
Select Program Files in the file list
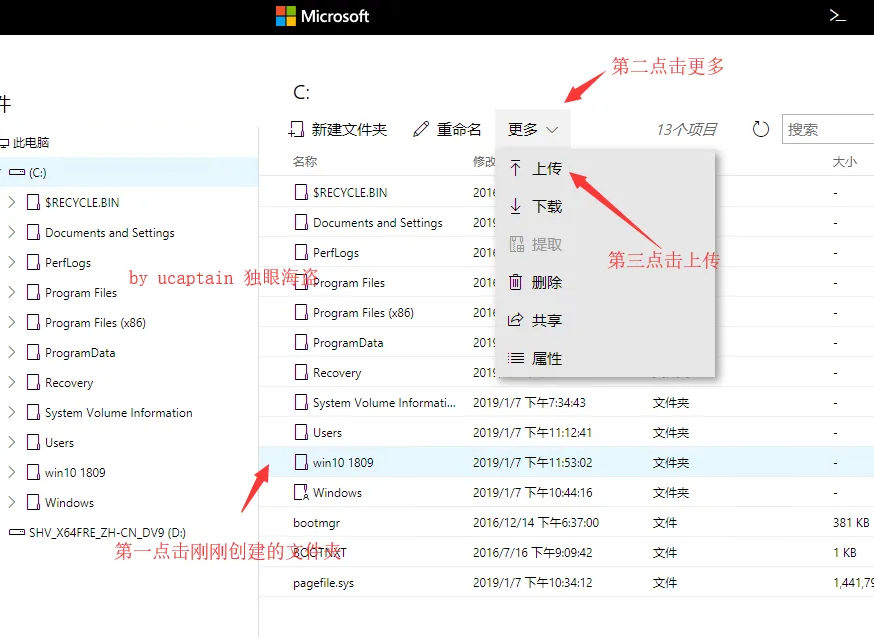tap(349, 283)
